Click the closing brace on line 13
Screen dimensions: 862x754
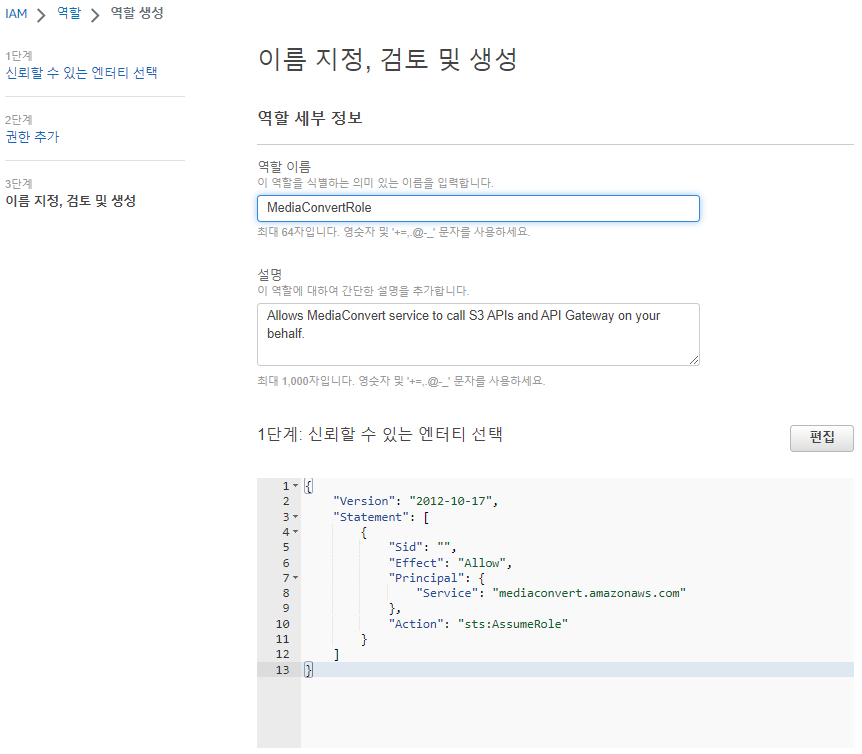click(308, 670)
